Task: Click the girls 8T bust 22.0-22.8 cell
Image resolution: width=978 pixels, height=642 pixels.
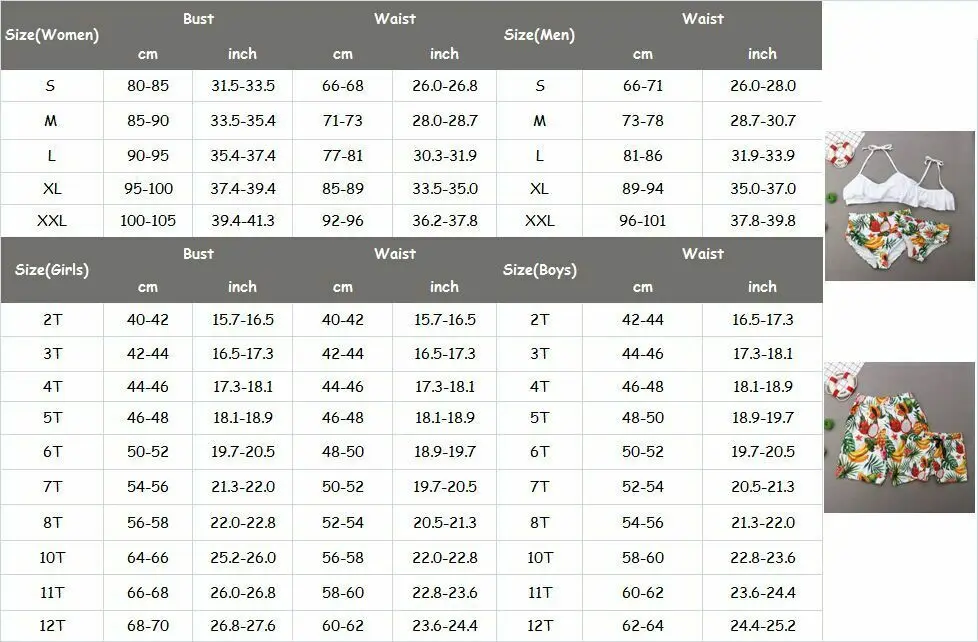Action: [x=243, y=523]
